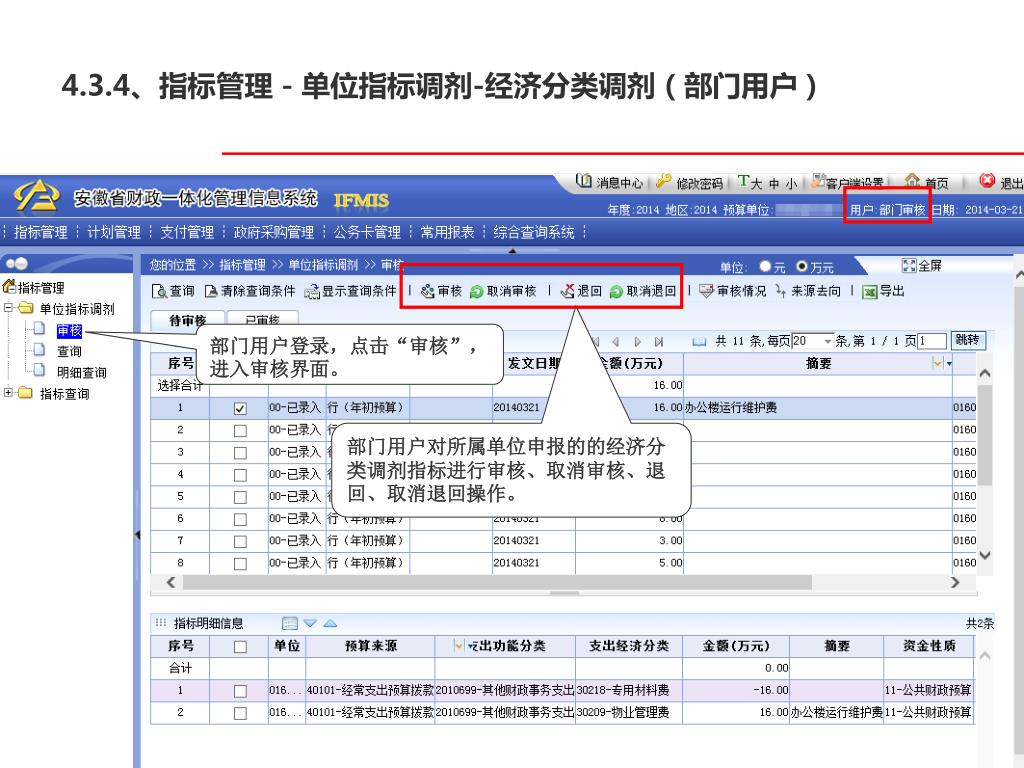Image resolution: width=1024 pixels, height=768 pixels.
Task: Click the 退出 exit icon
Action: 987,181
